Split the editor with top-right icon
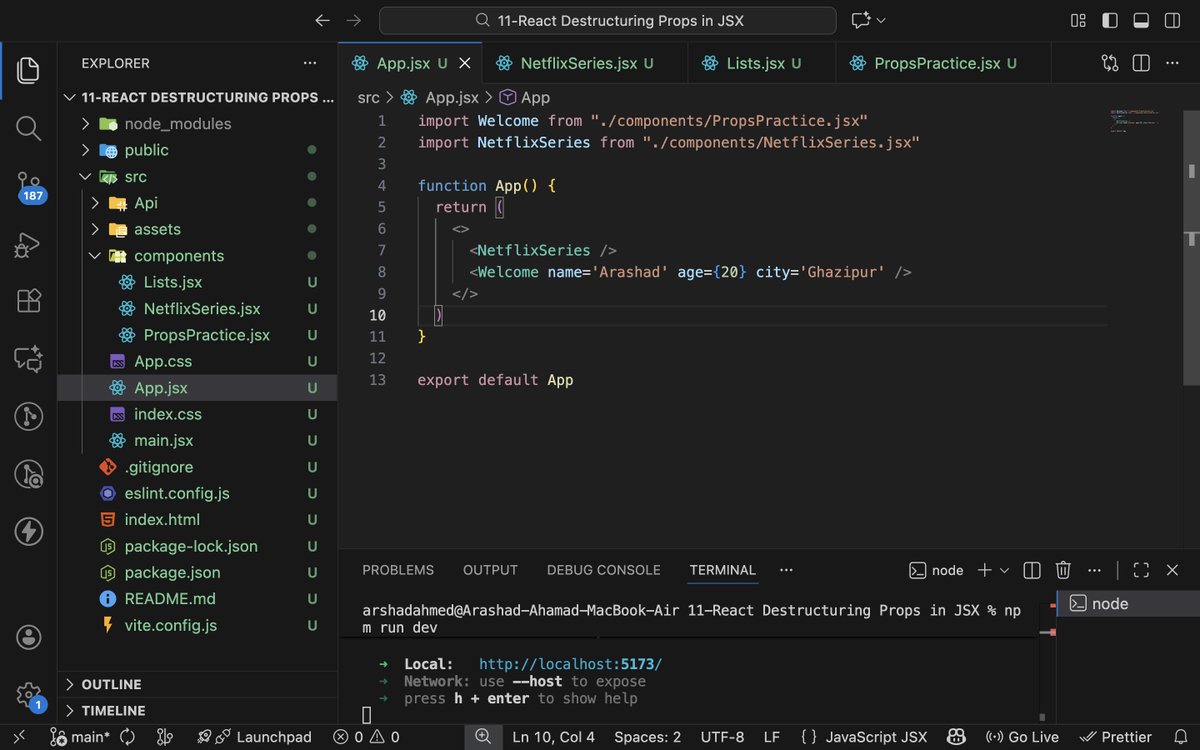 tap(1140, 62)
